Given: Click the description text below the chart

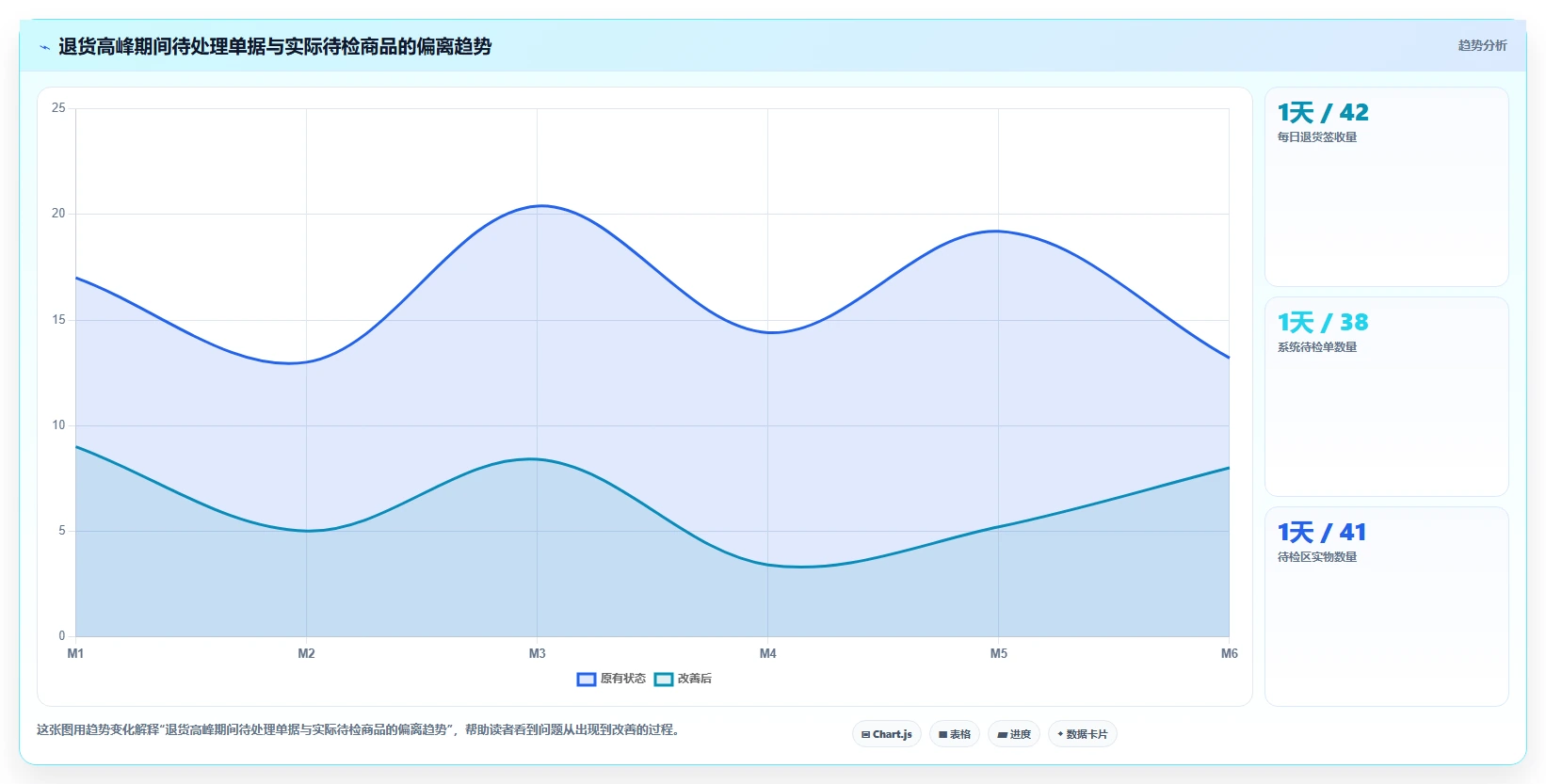Looking at the screenshot, I should [359, 729].
